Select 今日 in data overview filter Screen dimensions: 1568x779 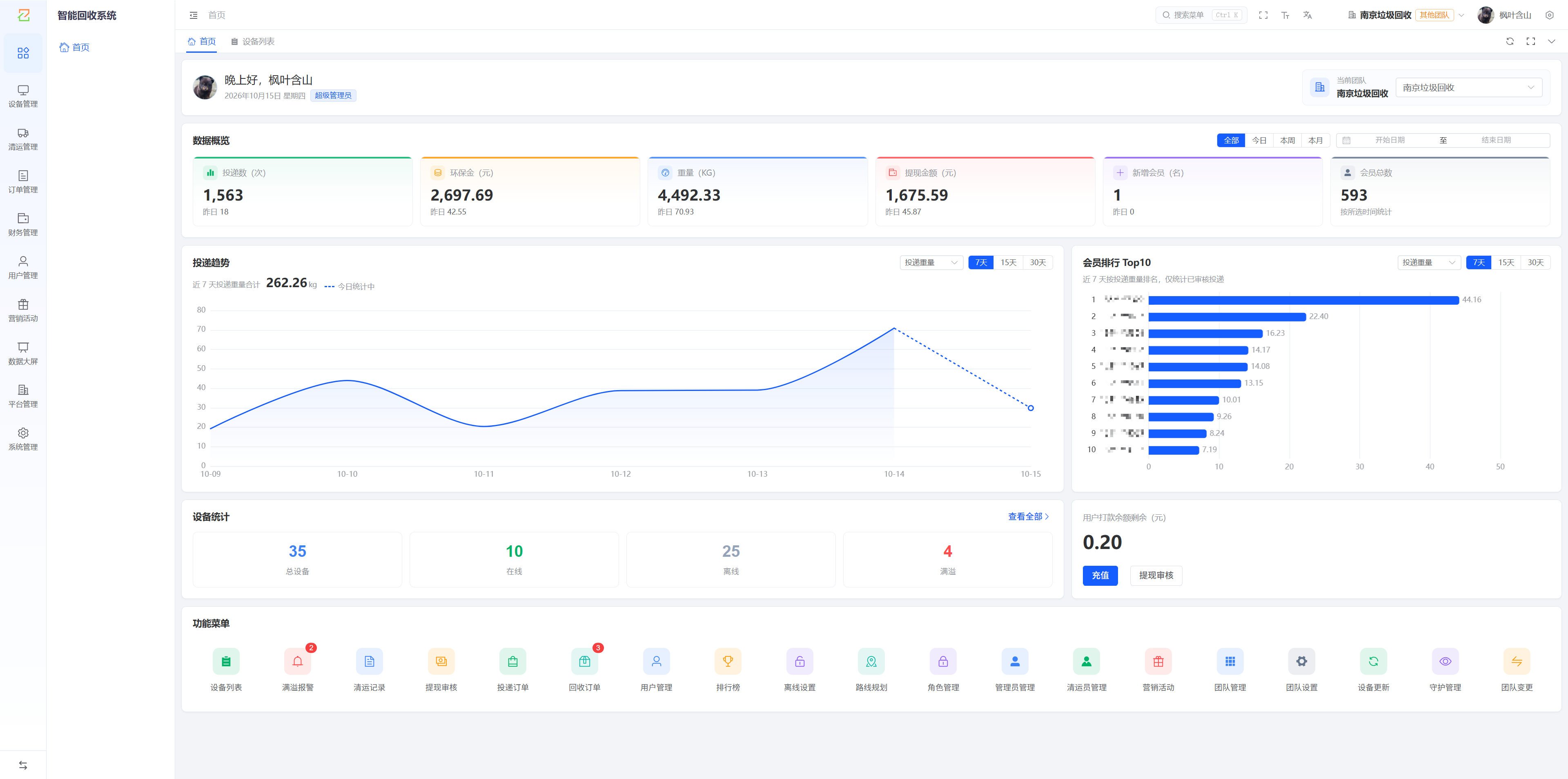pos(1259,140)
